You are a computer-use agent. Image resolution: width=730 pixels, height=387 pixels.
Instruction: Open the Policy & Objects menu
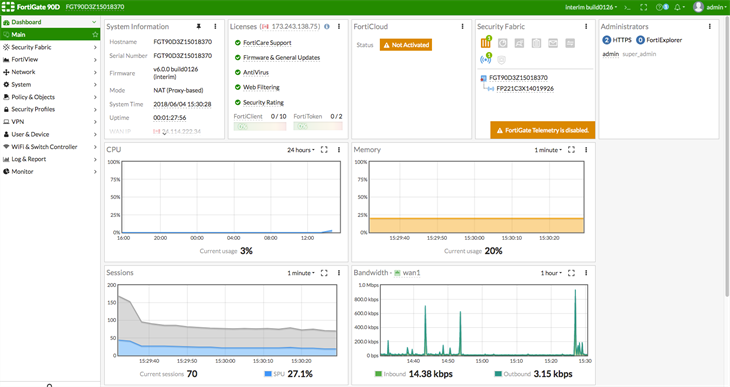pos(50,97)
